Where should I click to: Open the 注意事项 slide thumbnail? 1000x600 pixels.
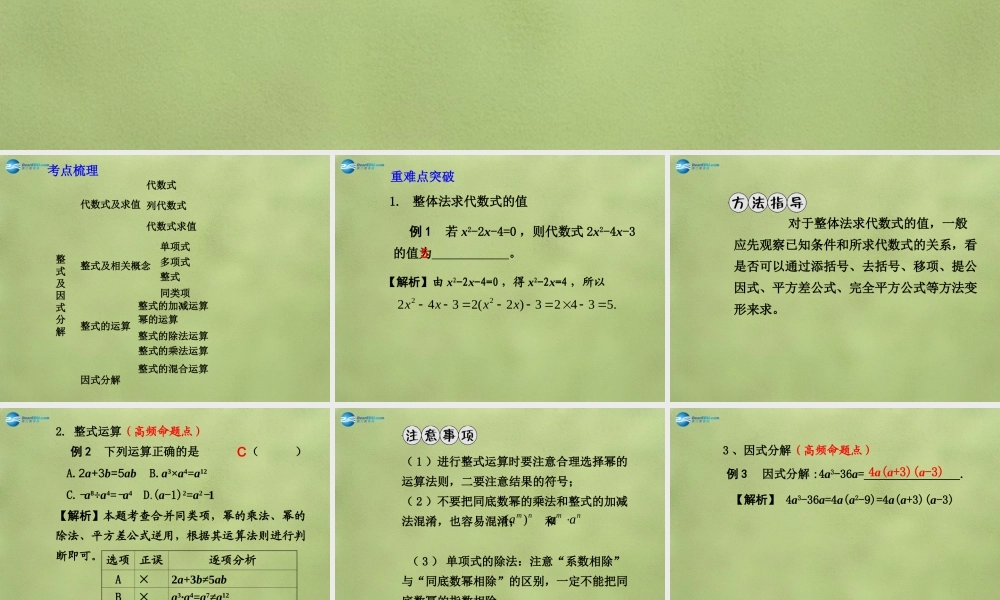tap(499, 504)
